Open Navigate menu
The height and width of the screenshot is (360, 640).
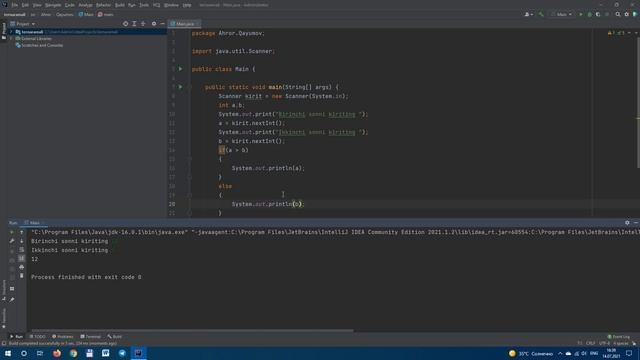(x=53, y=5)
